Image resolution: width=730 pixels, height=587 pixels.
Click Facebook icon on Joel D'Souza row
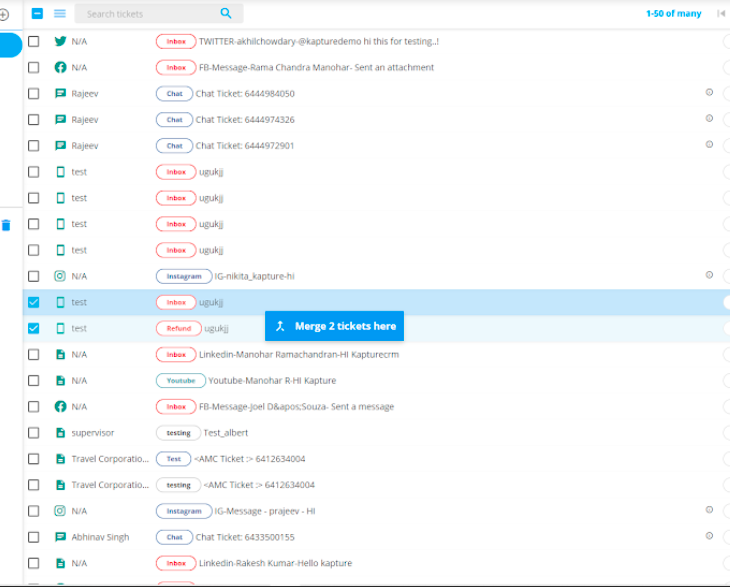(x=60, y=406)
